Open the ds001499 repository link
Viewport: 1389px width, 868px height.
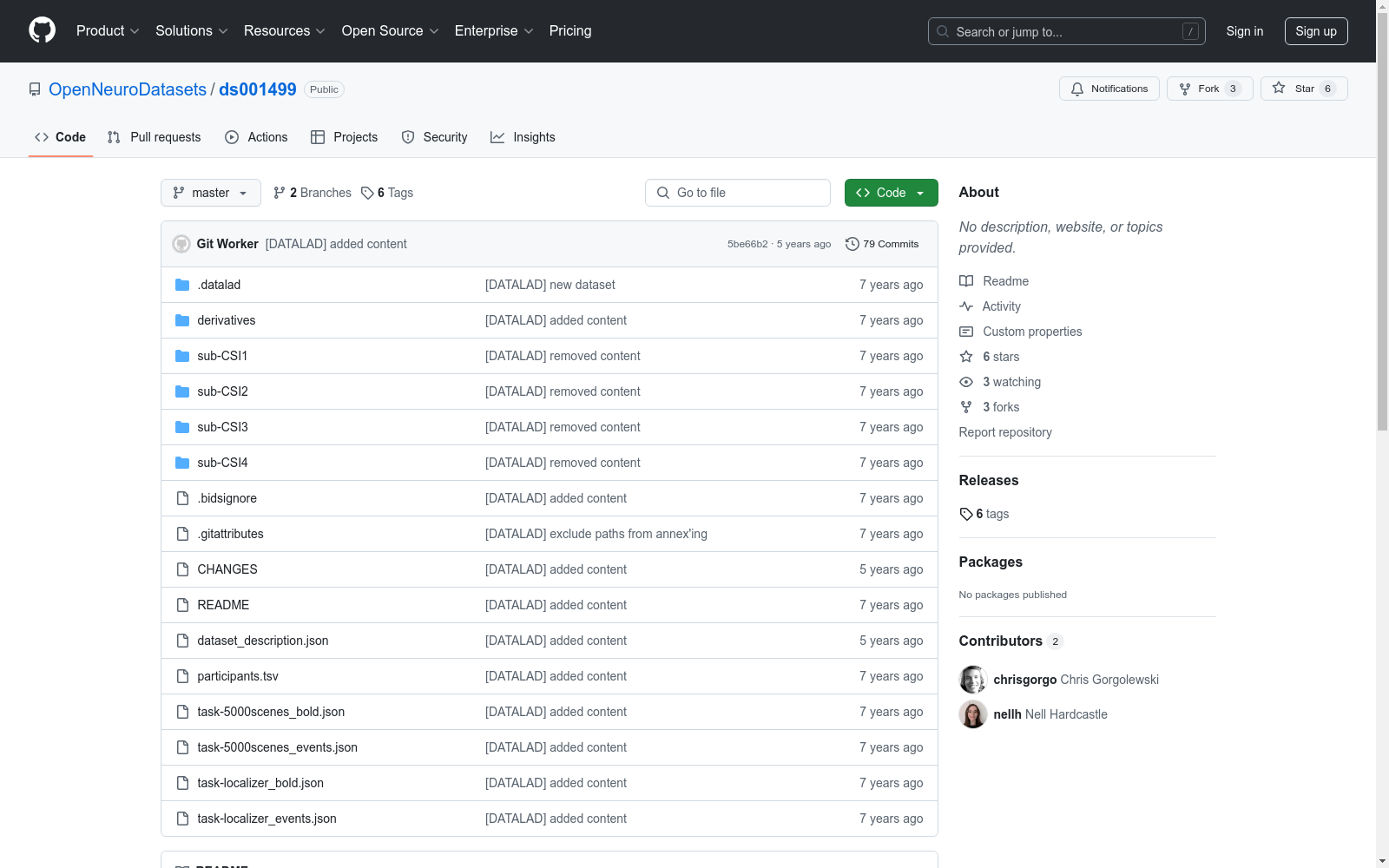click(258, 89)
